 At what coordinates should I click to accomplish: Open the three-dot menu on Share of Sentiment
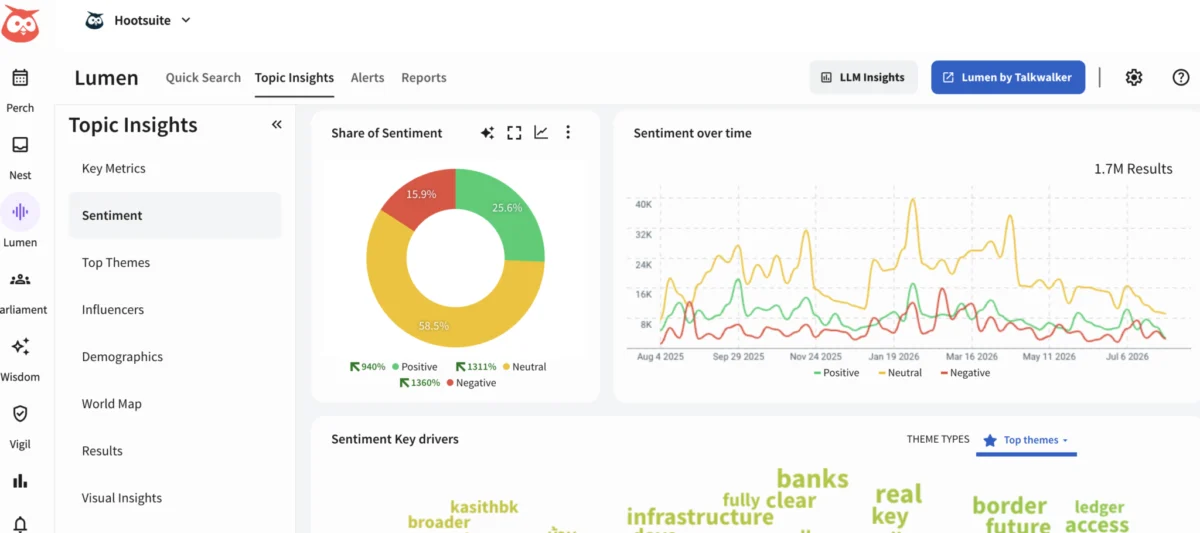point(568,132)
